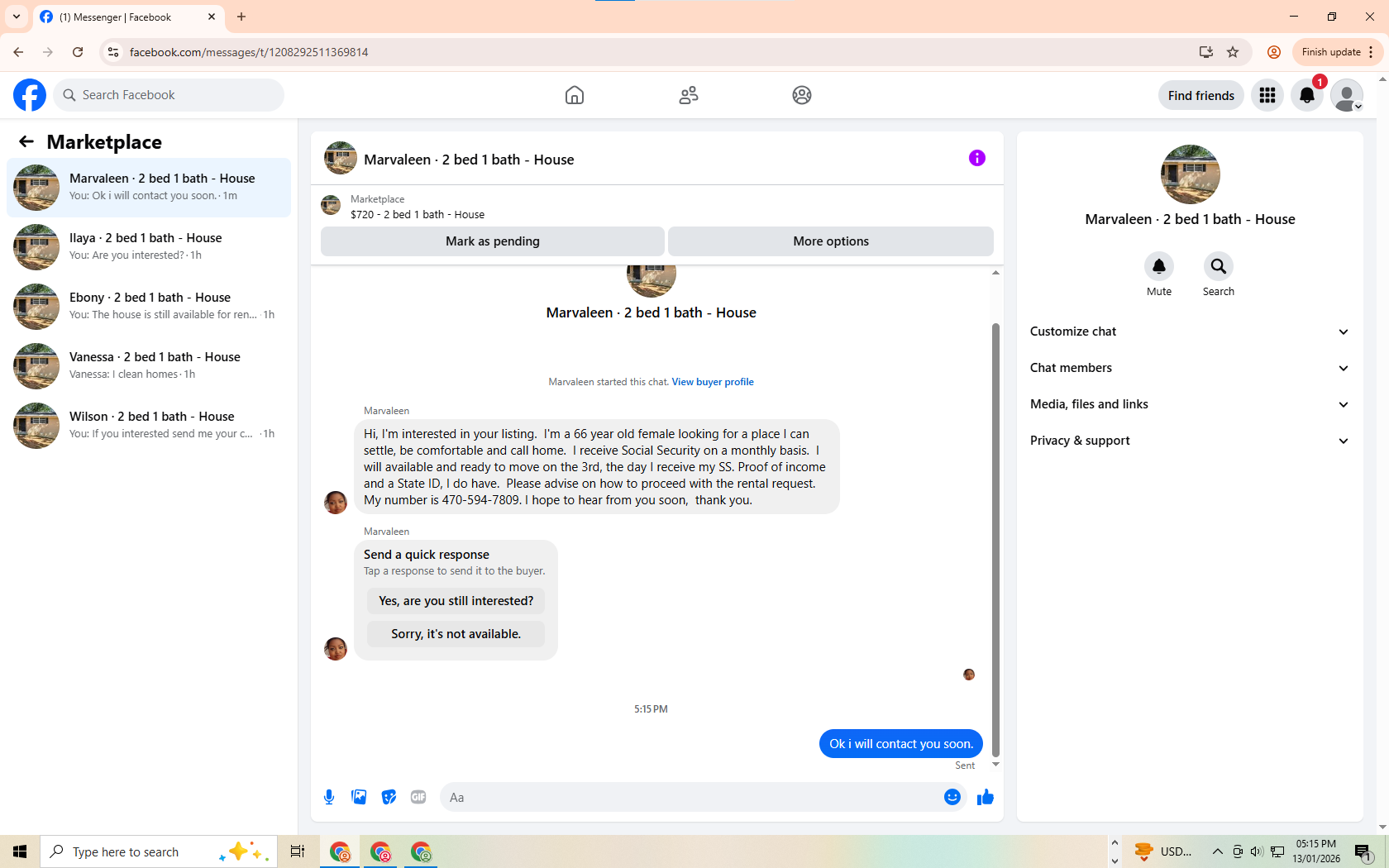Image resolution: width=1389 pixels, height=868 pixels.
Task: Open account profile avatar menu
Action: (x=1347, y=95)
